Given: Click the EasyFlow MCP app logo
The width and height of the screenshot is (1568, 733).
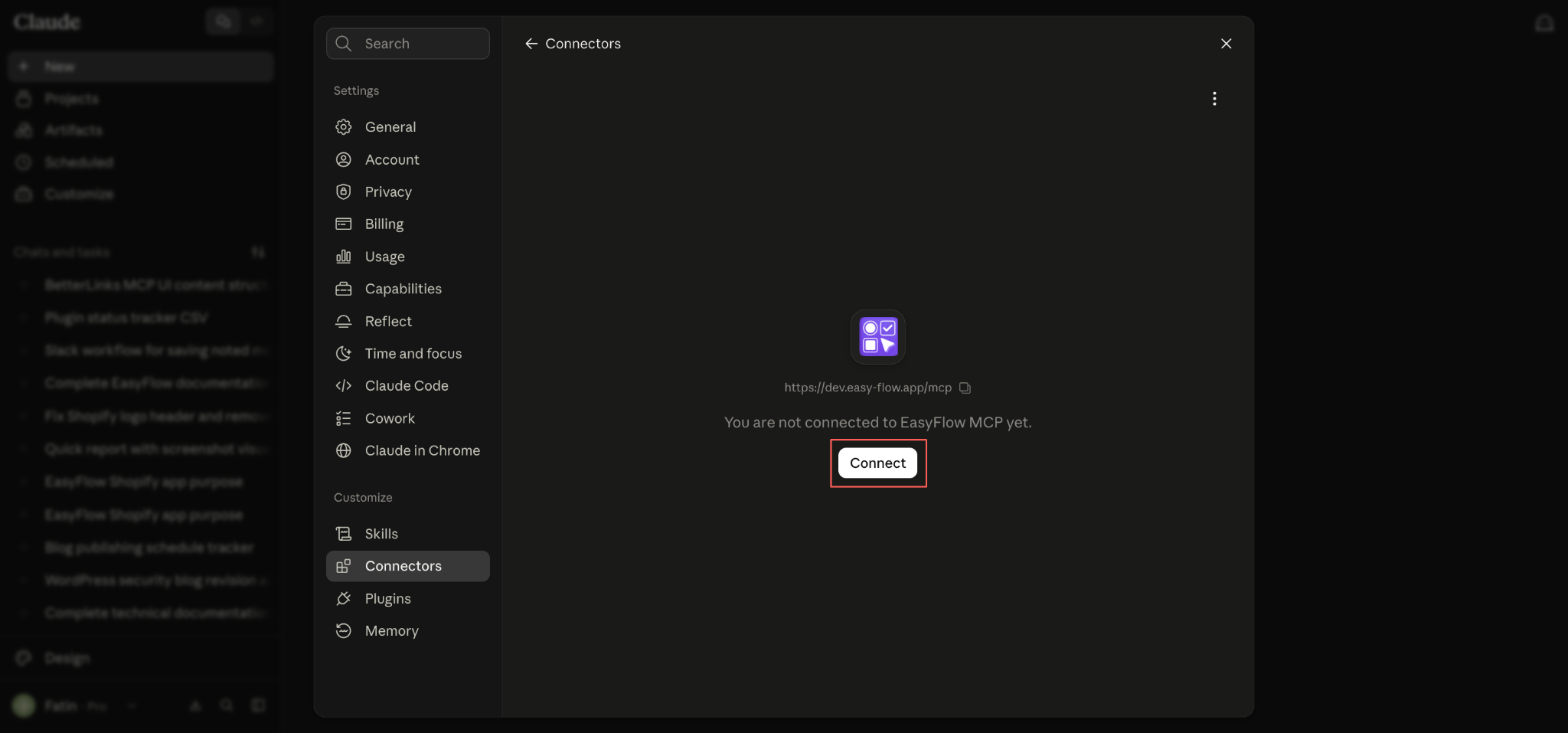Looking at the screenshot, I should pyautogui.click(x=878, y=337).
